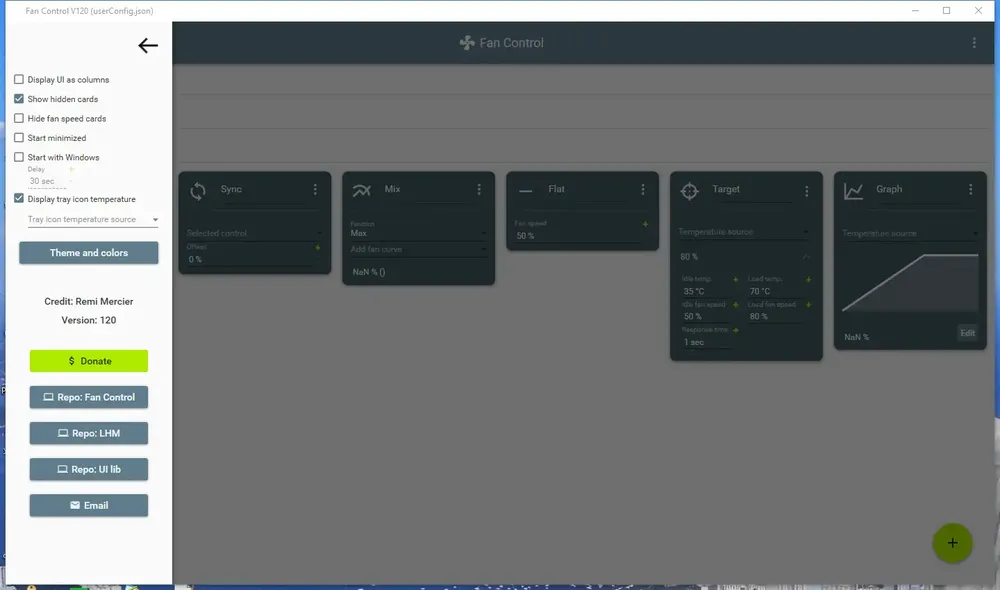Click the Graph card curve preview
1000x590 pixels.
tap(910, 283)
